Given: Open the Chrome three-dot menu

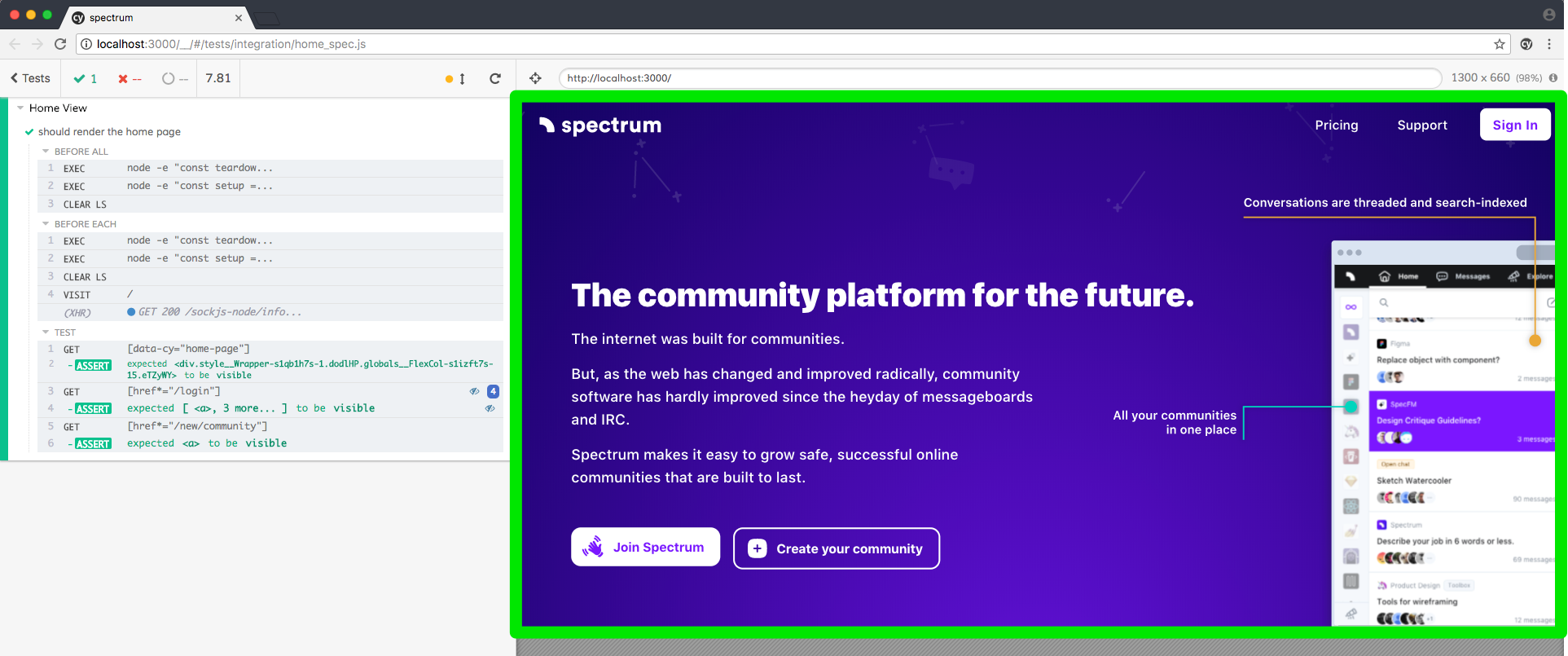Looking at the screenshot, I should coord(1549,44).
